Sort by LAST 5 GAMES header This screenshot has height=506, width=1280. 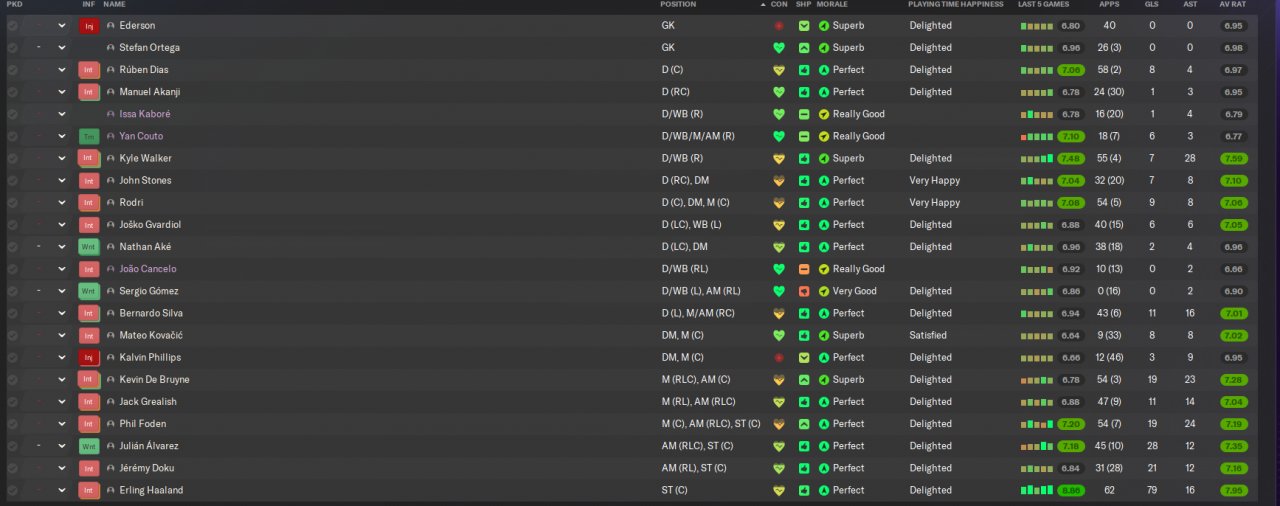click(1044, 5)
